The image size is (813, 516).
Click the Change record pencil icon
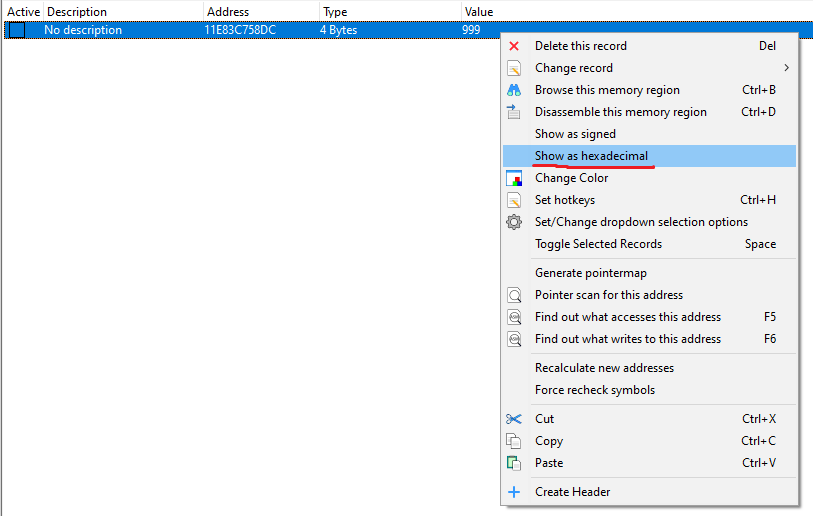pos(514,68)
